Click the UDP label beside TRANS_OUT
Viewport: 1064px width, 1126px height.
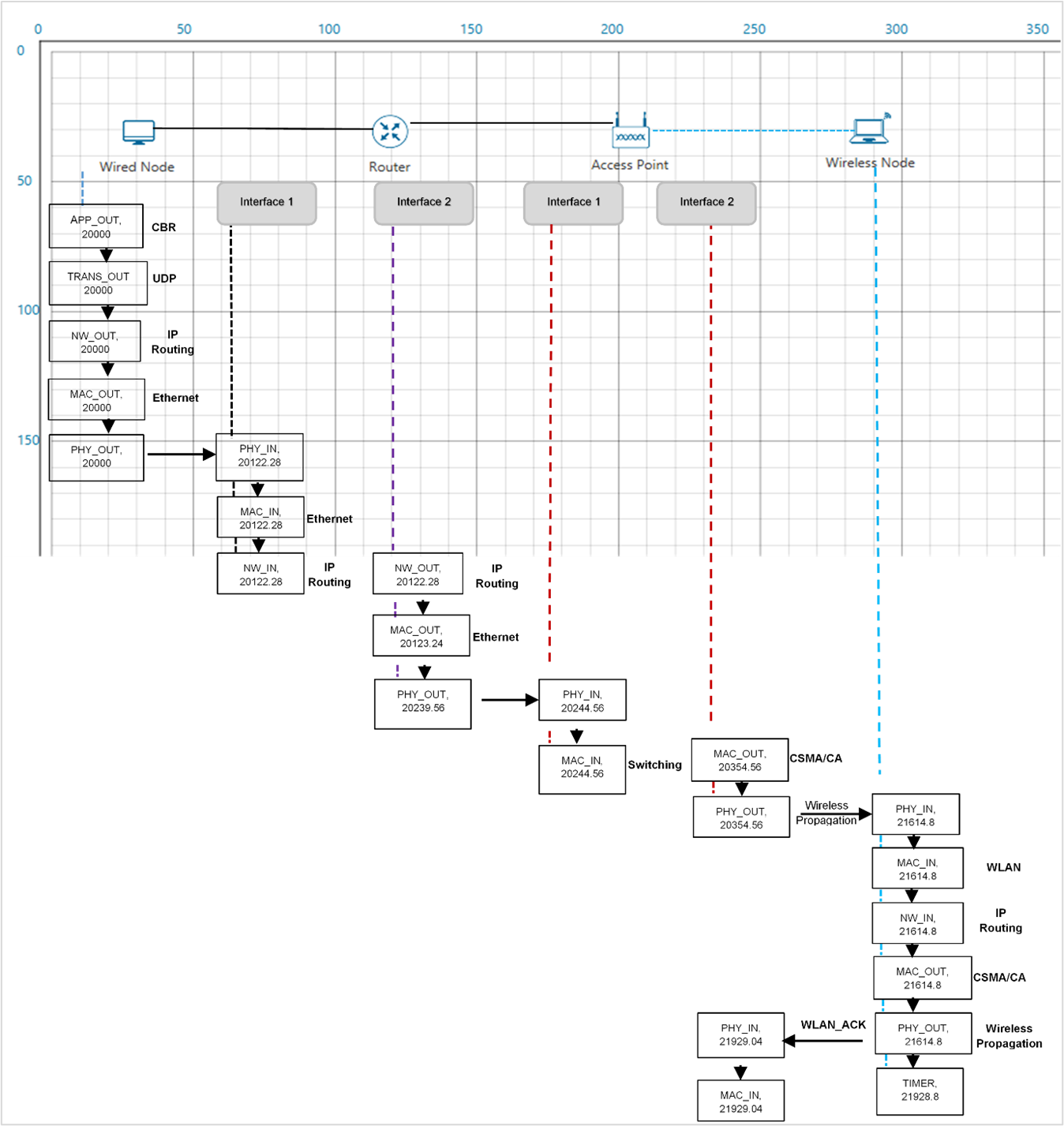click(x=164, y=279)
